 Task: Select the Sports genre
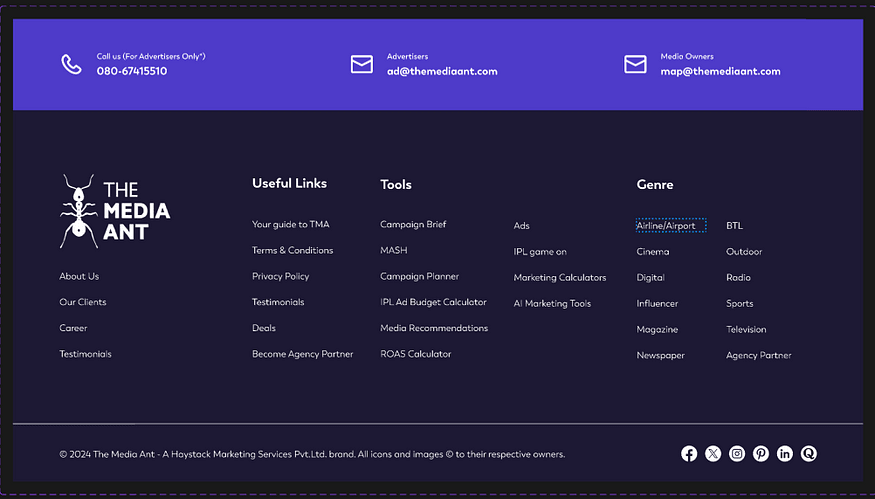point(739,304)
